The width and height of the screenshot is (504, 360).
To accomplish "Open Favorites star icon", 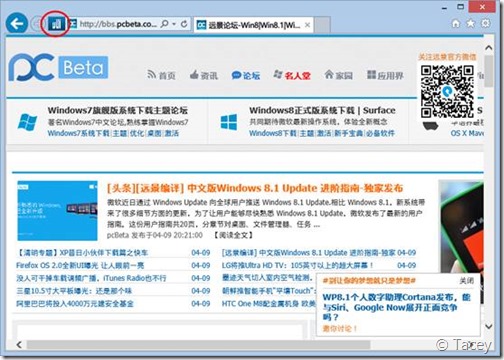I will [470, 23].
